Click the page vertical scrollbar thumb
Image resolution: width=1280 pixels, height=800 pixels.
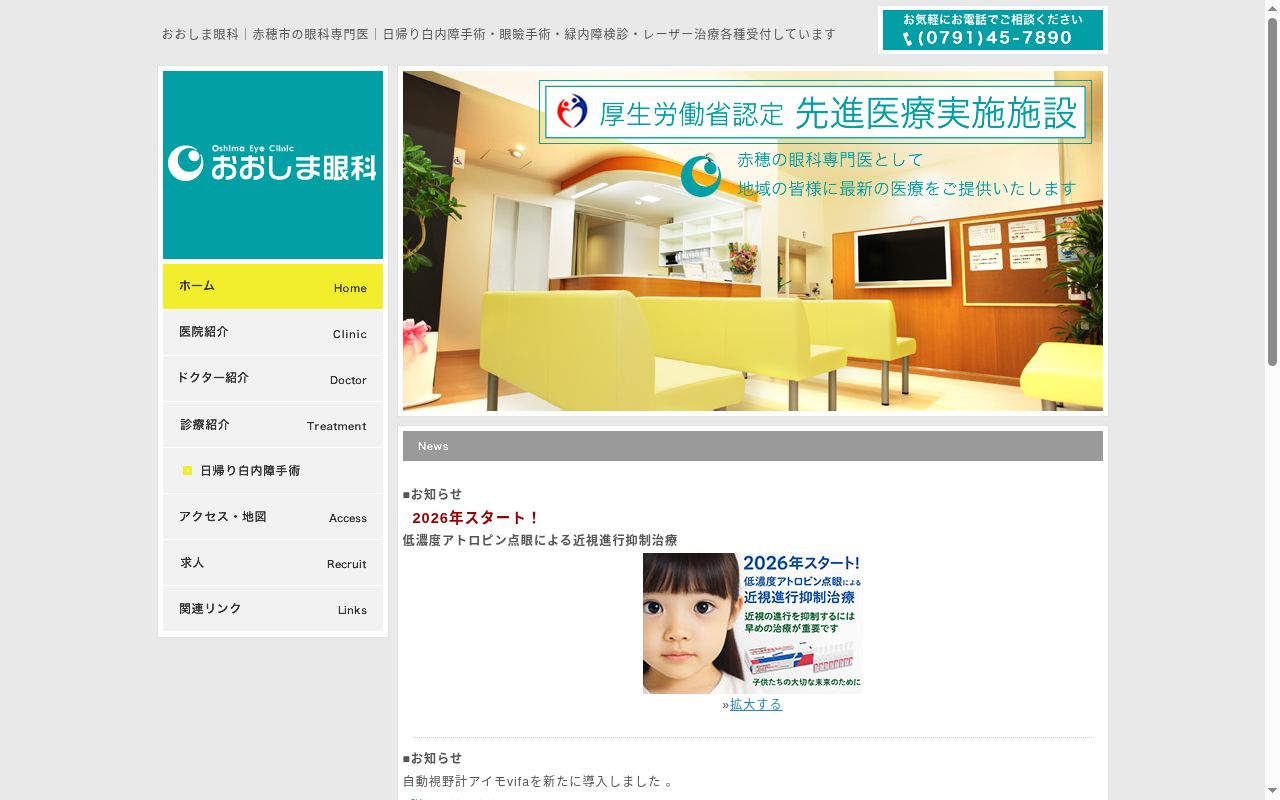click(1272, 190)
